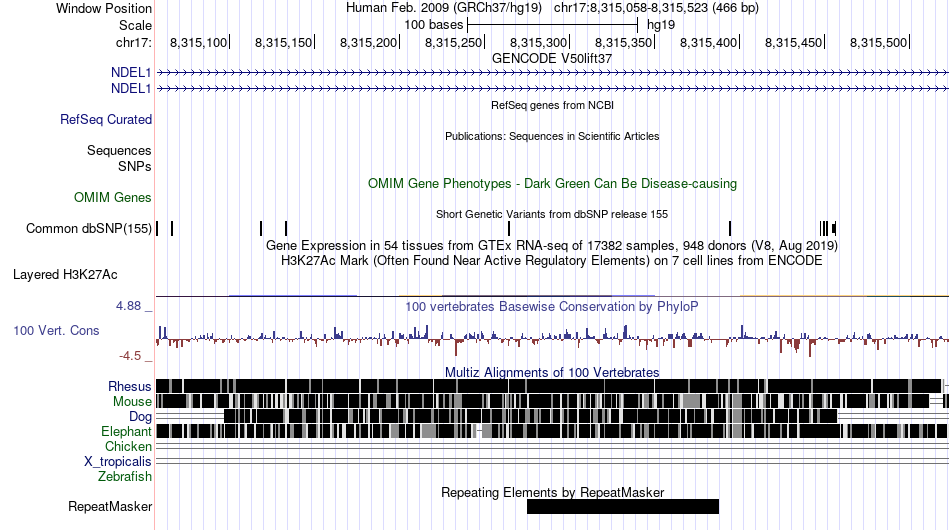Screen dimensions: 950x530
Task: Open the Layered H3K27Ac track label
Action: pos(65,274)
